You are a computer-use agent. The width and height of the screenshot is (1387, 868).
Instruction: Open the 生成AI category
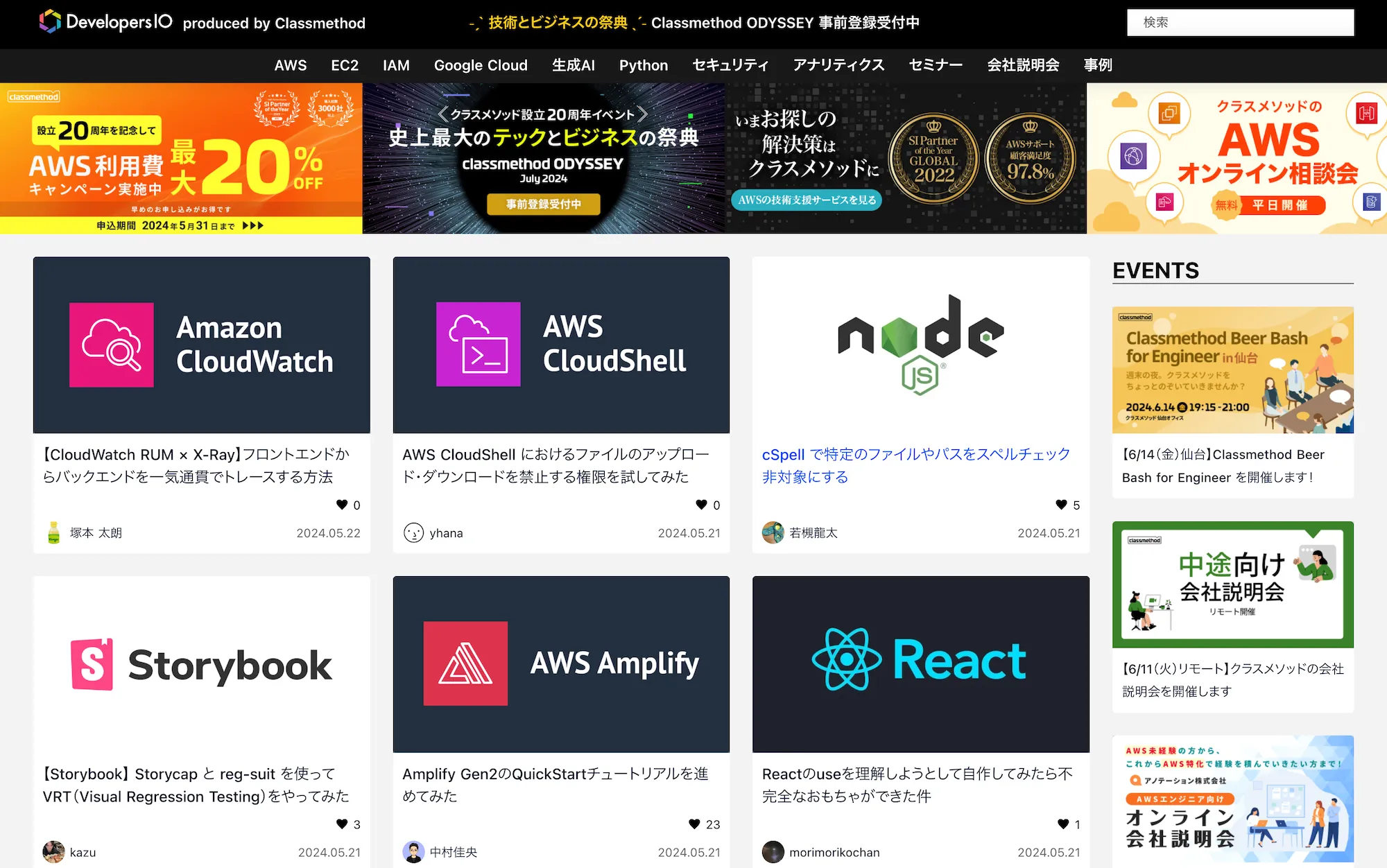tap(574, 65)
